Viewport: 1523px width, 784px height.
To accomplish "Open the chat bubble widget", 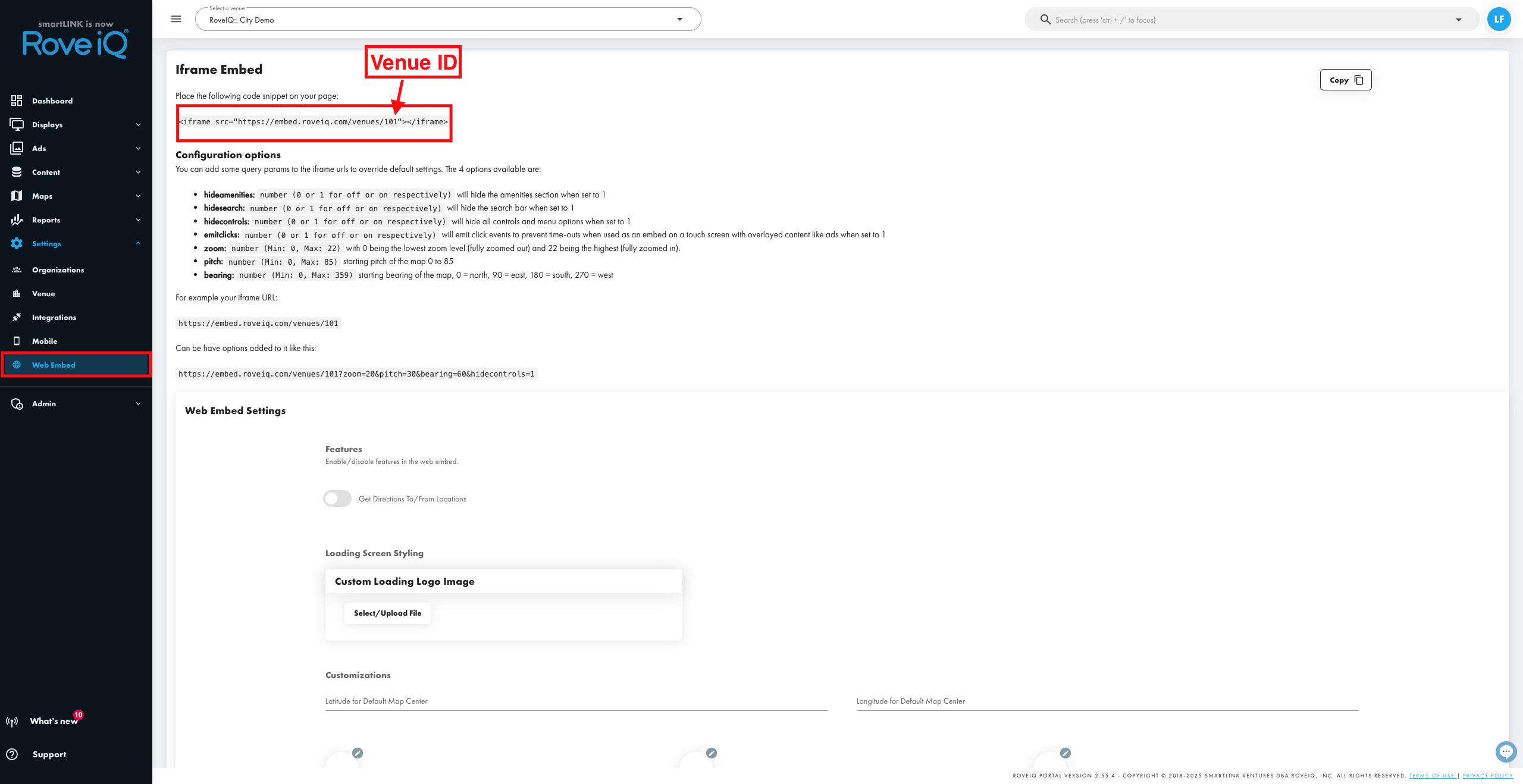I will coord(1506,751).
